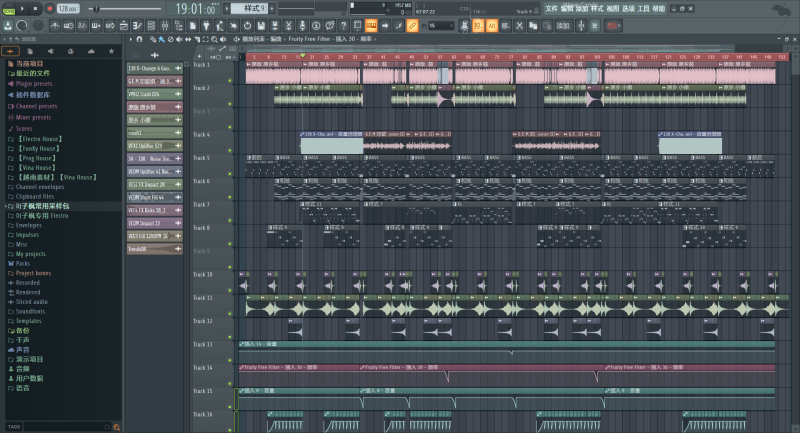Open the 视图 (View) menu
Image resolution: width=800 pixels, height=433 pixels.
(612, 8)
